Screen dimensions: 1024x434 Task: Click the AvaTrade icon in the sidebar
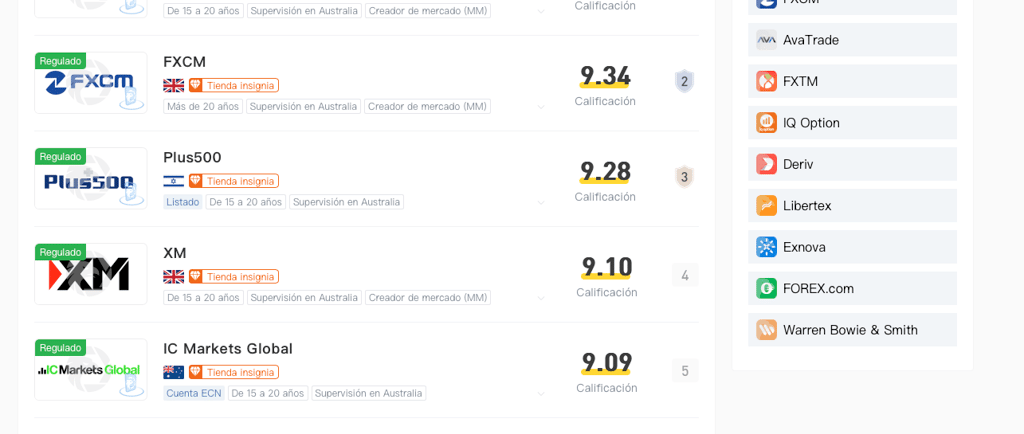(x=766, y=40)
